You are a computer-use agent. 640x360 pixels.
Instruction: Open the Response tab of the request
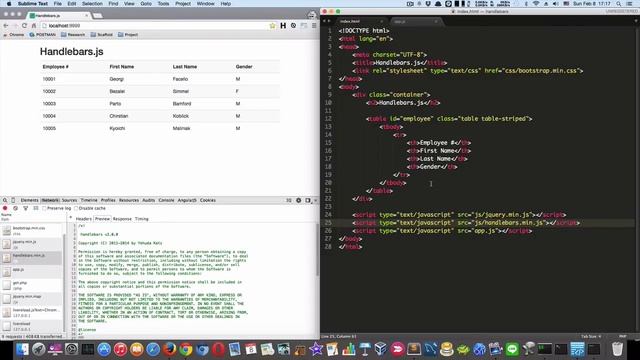click(122, 219)
